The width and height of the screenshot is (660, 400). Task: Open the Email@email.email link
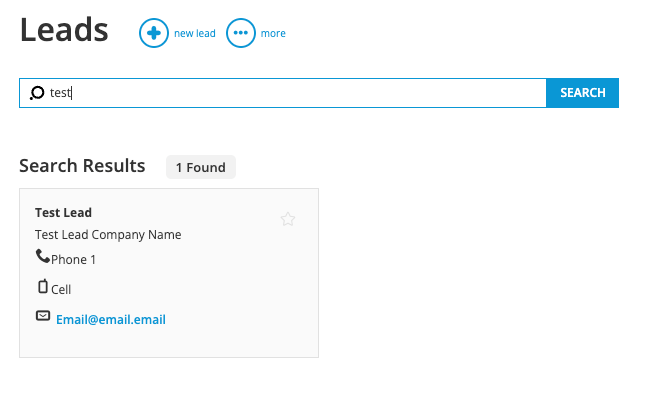click(111, 320)
